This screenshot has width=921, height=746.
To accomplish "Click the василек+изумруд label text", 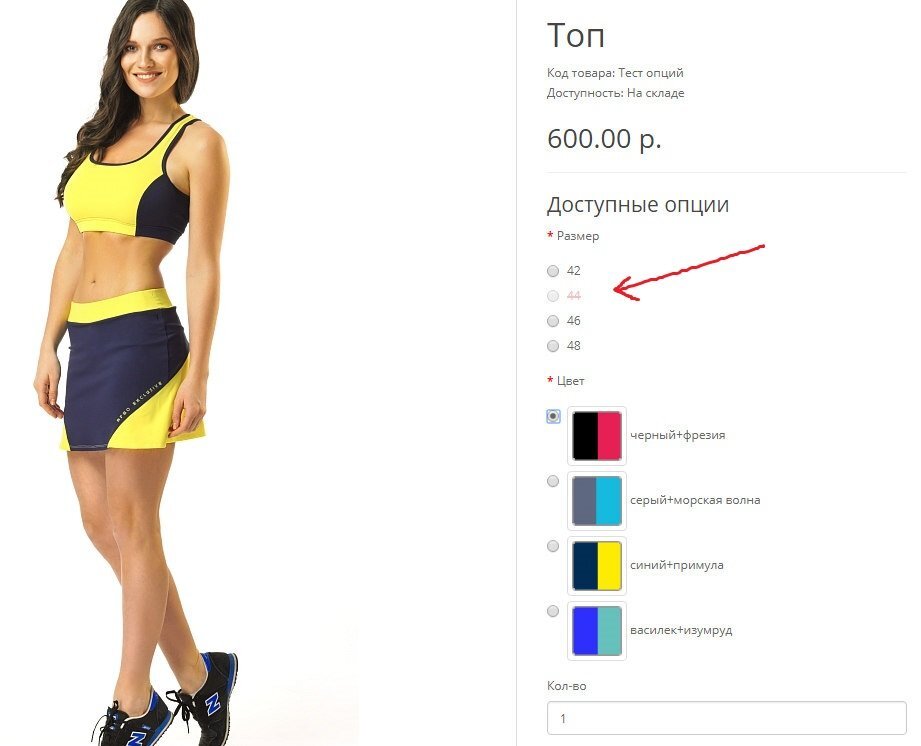I will 681,630.
